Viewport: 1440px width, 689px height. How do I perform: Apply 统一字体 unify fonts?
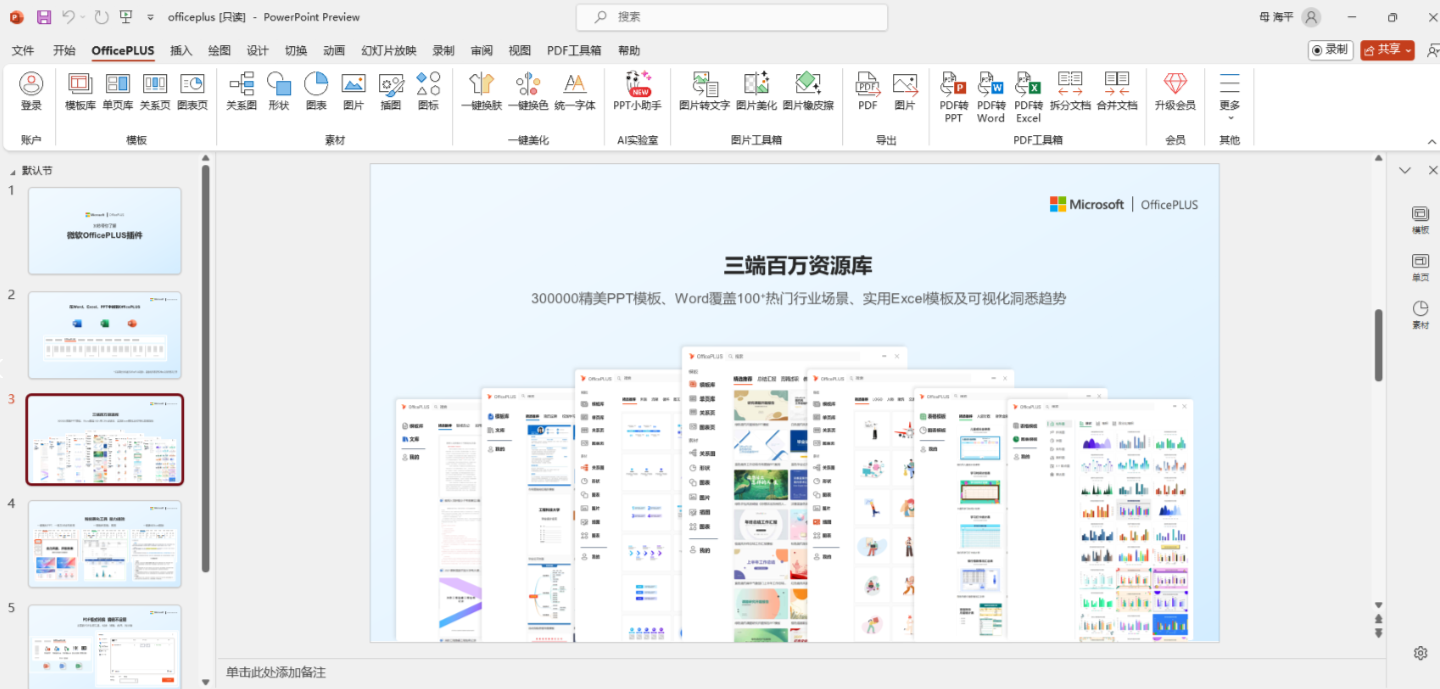point(575,91)
